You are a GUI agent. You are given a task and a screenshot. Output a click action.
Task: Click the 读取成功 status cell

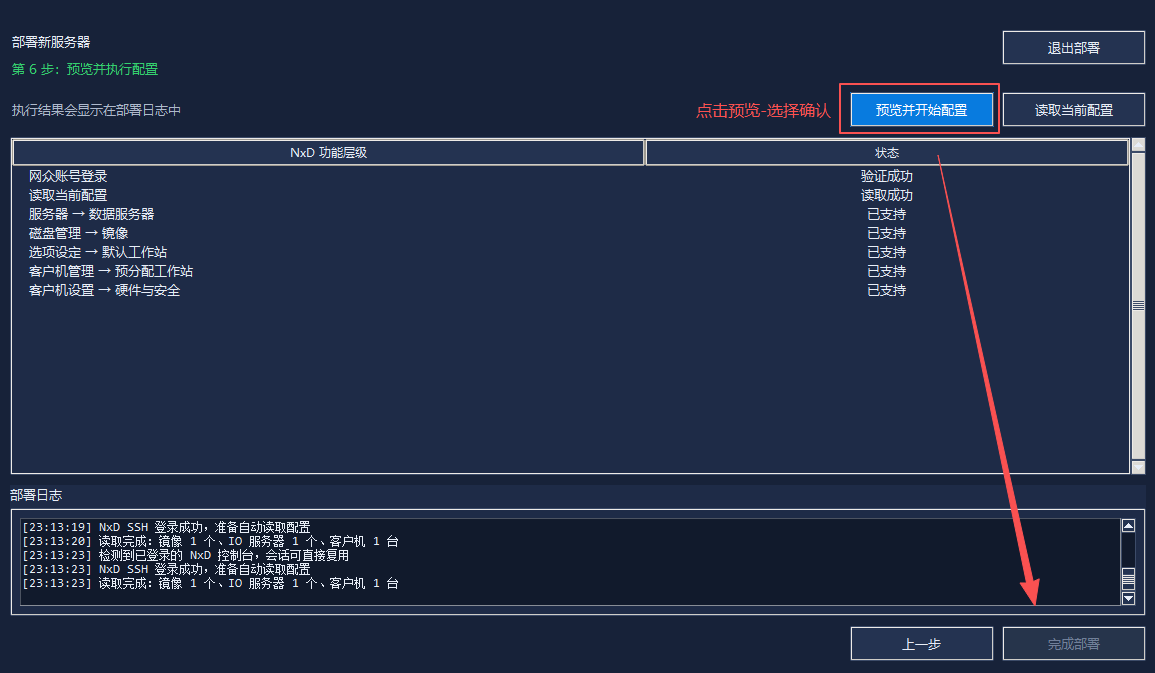[887, 195]
